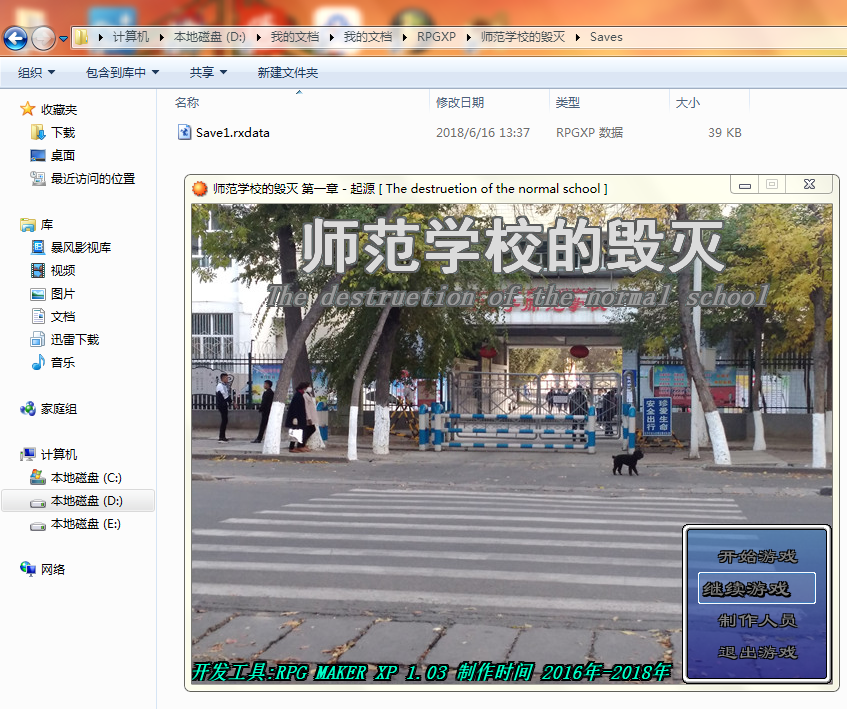Select 计算机 in the navigation tree

click(59, 455)
